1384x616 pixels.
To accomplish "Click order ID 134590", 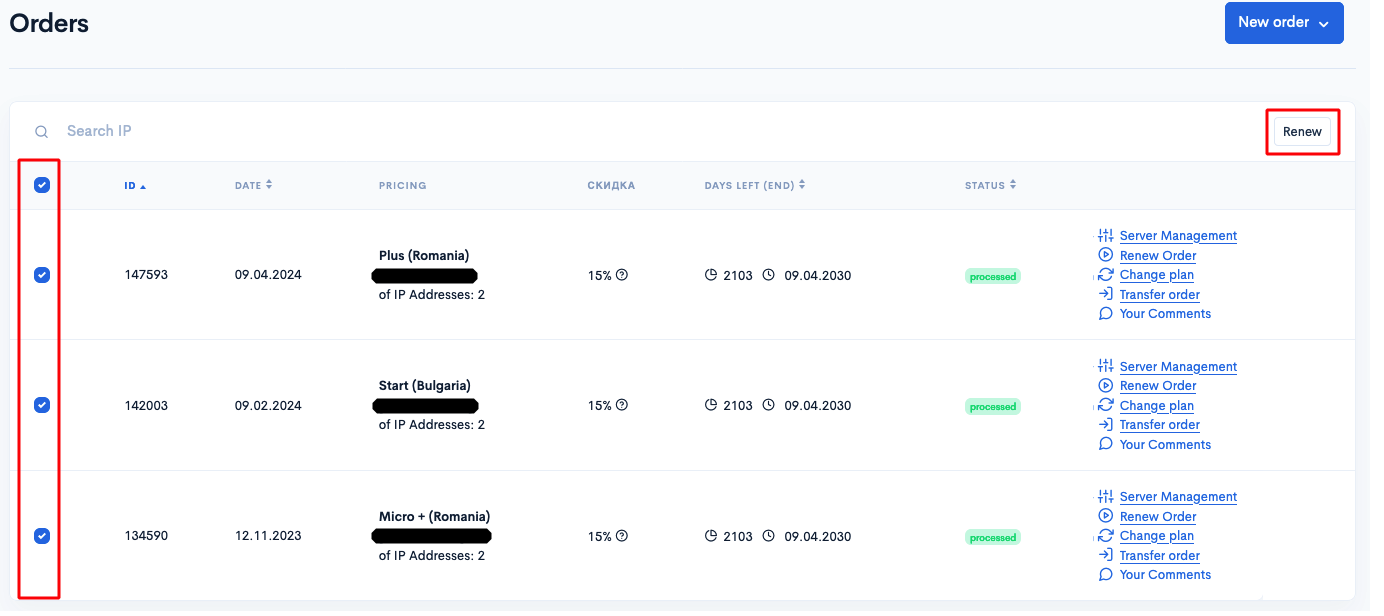I will click(x=146, y=536).
